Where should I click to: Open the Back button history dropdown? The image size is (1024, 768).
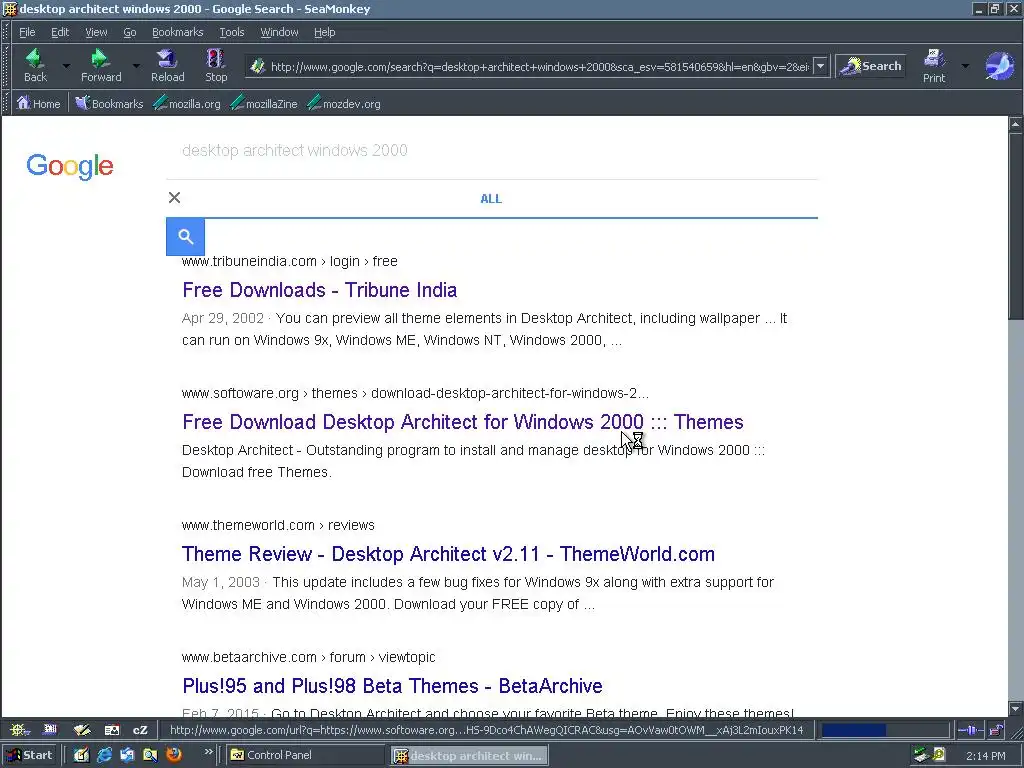tap(66, 65)
